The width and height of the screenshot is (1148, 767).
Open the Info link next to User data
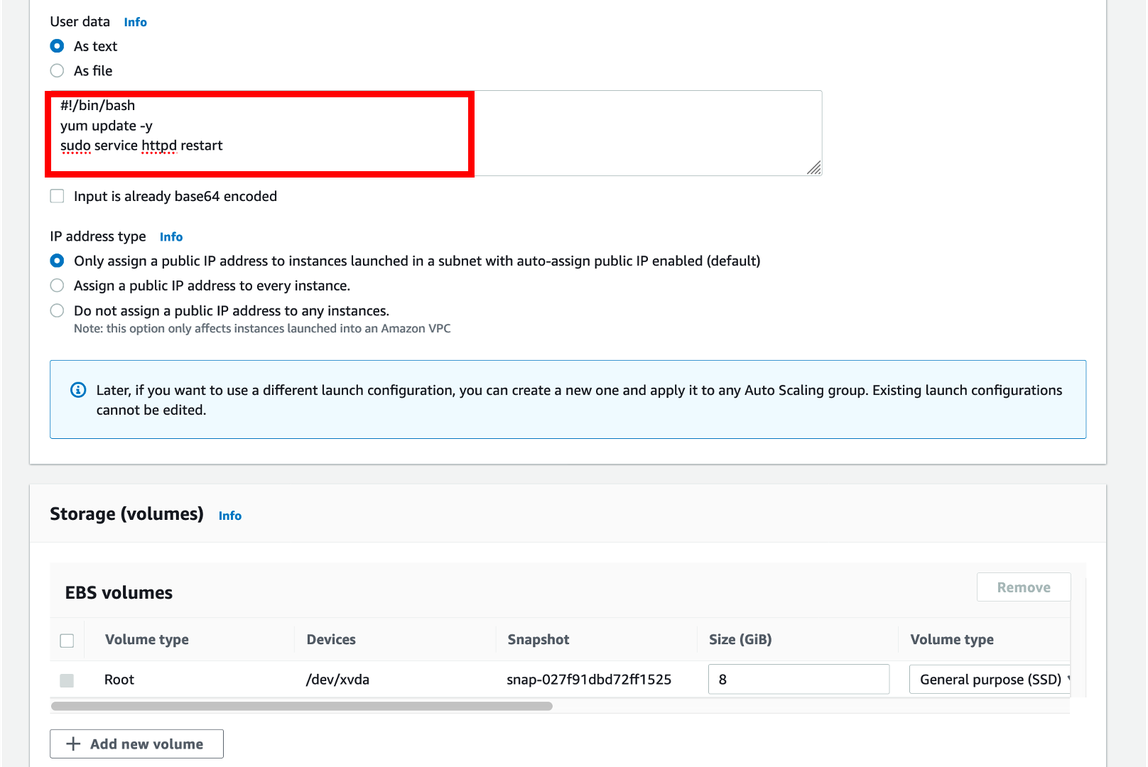point(135,22)
